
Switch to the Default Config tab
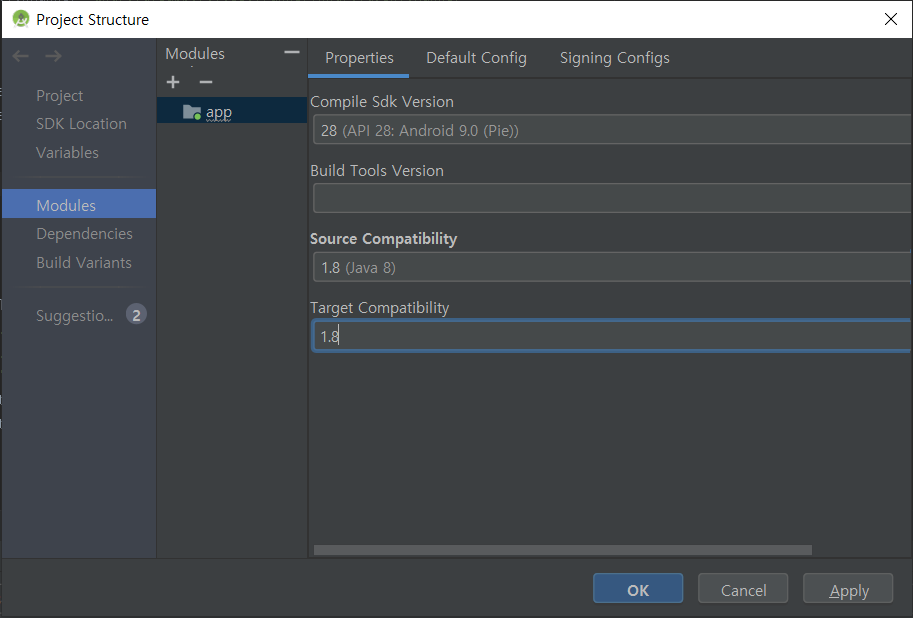[x=476, y=58]
